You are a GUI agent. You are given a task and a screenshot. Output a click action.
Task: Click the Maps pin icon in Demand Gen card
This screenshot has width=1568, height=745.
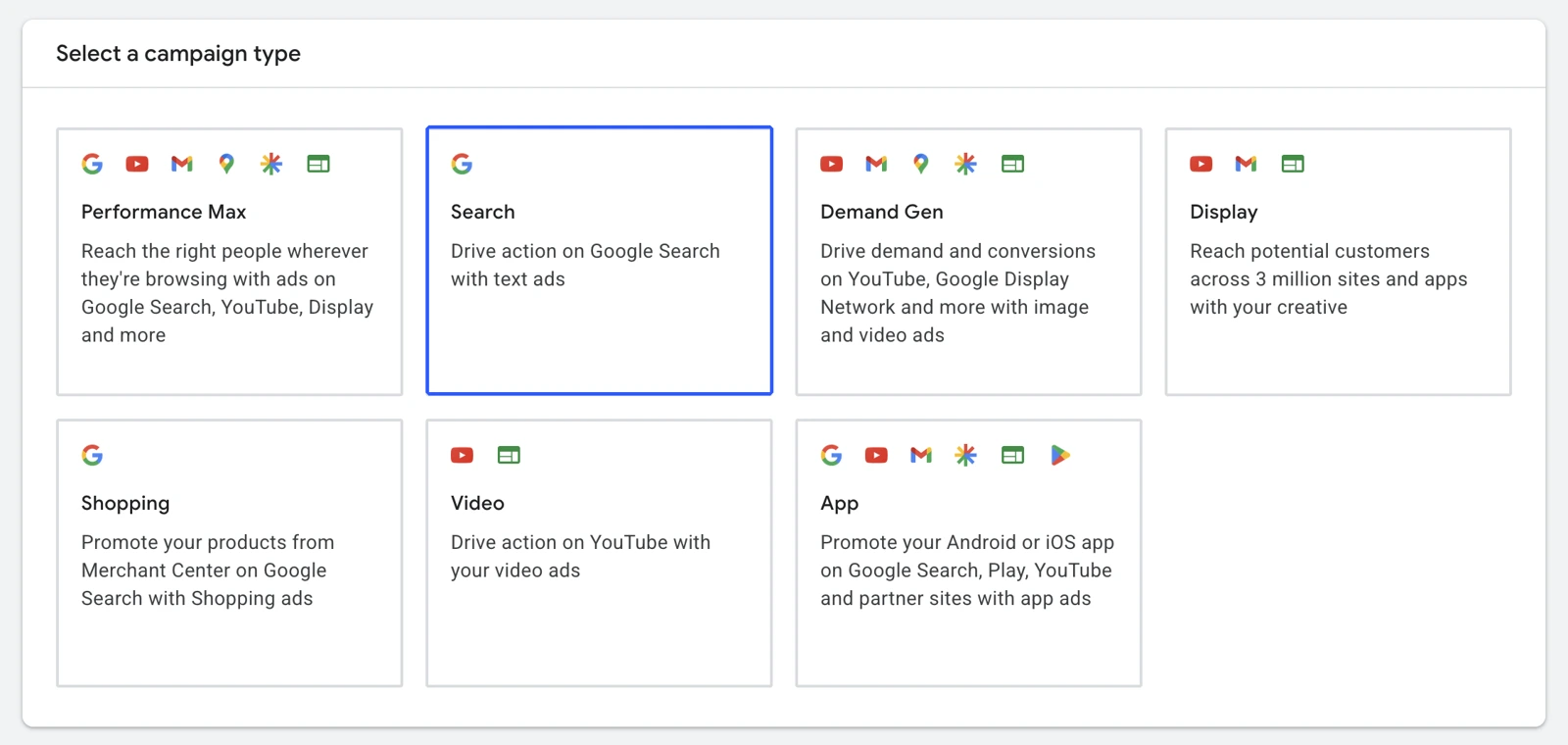tap(921, 164)
